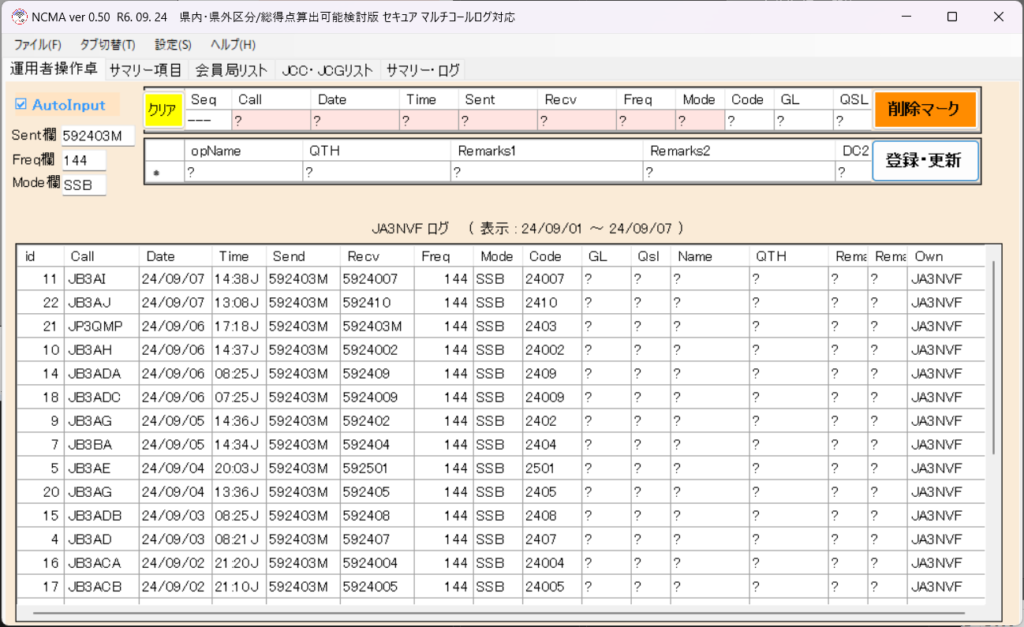
Task: Click the 登録・更新 button
Action: click(x=924, y=160)
